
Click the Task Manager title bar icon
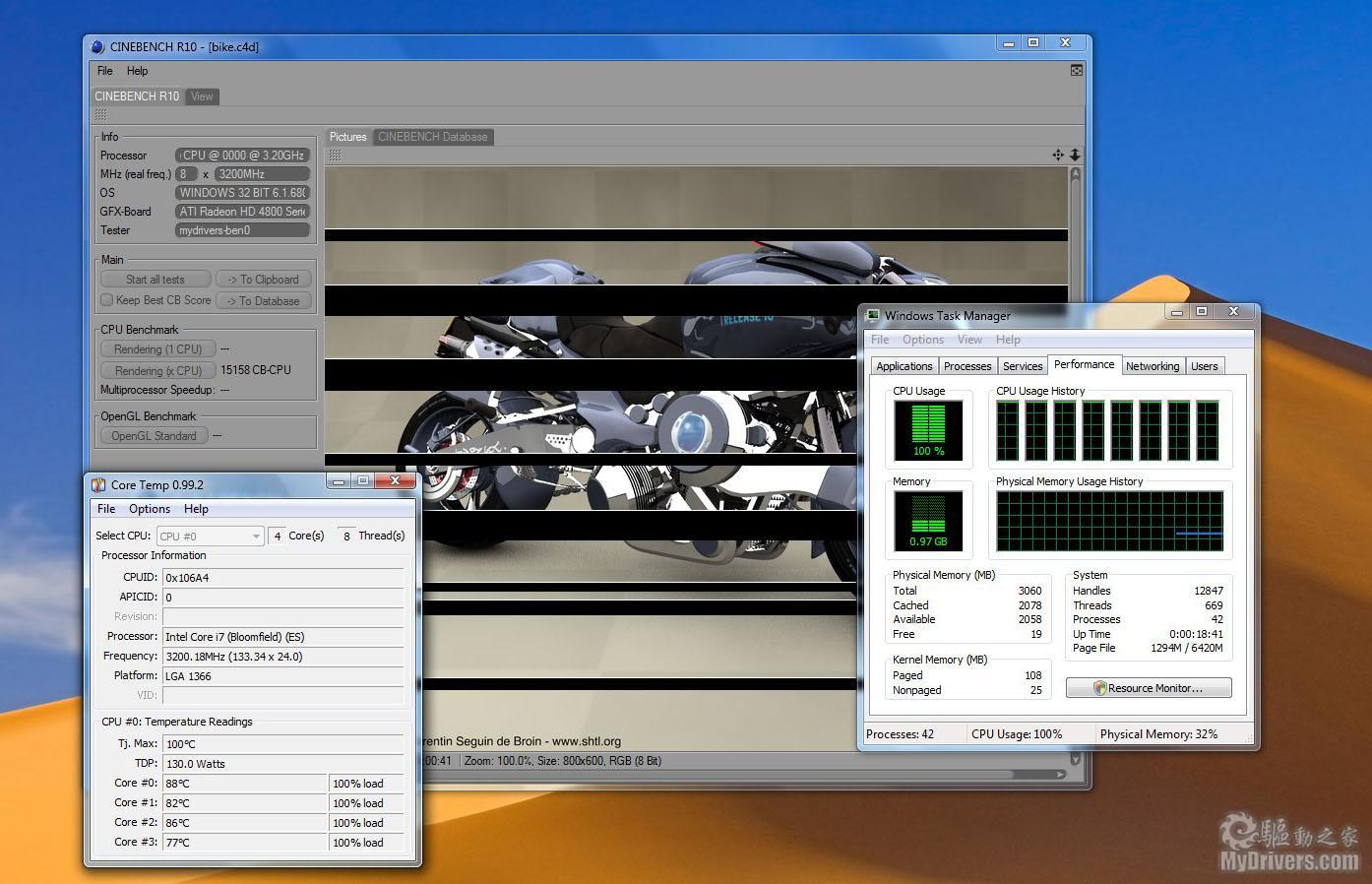(872, 315)
